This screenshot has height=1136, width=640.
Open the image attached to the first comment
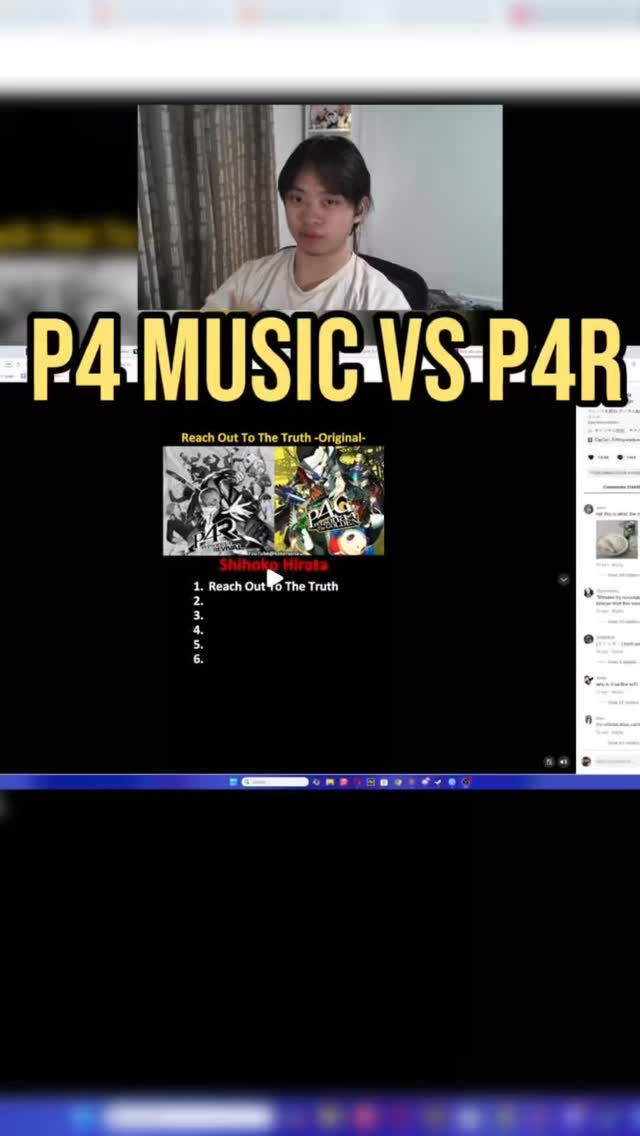click(x=617, y=540)
